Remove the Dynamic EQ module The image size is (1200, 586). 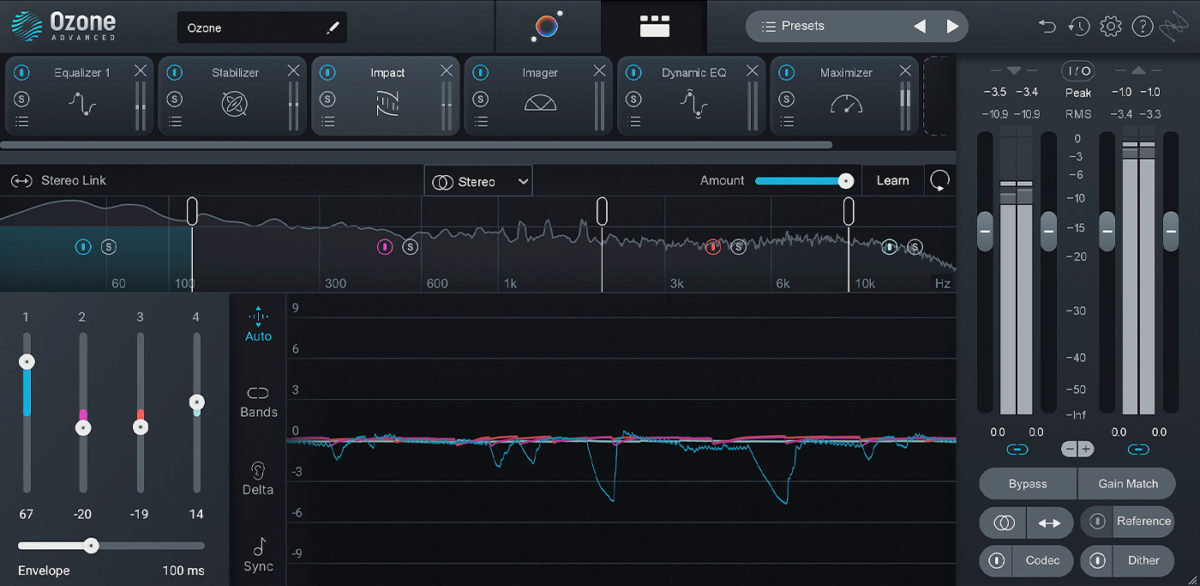(x=752, y=70)
